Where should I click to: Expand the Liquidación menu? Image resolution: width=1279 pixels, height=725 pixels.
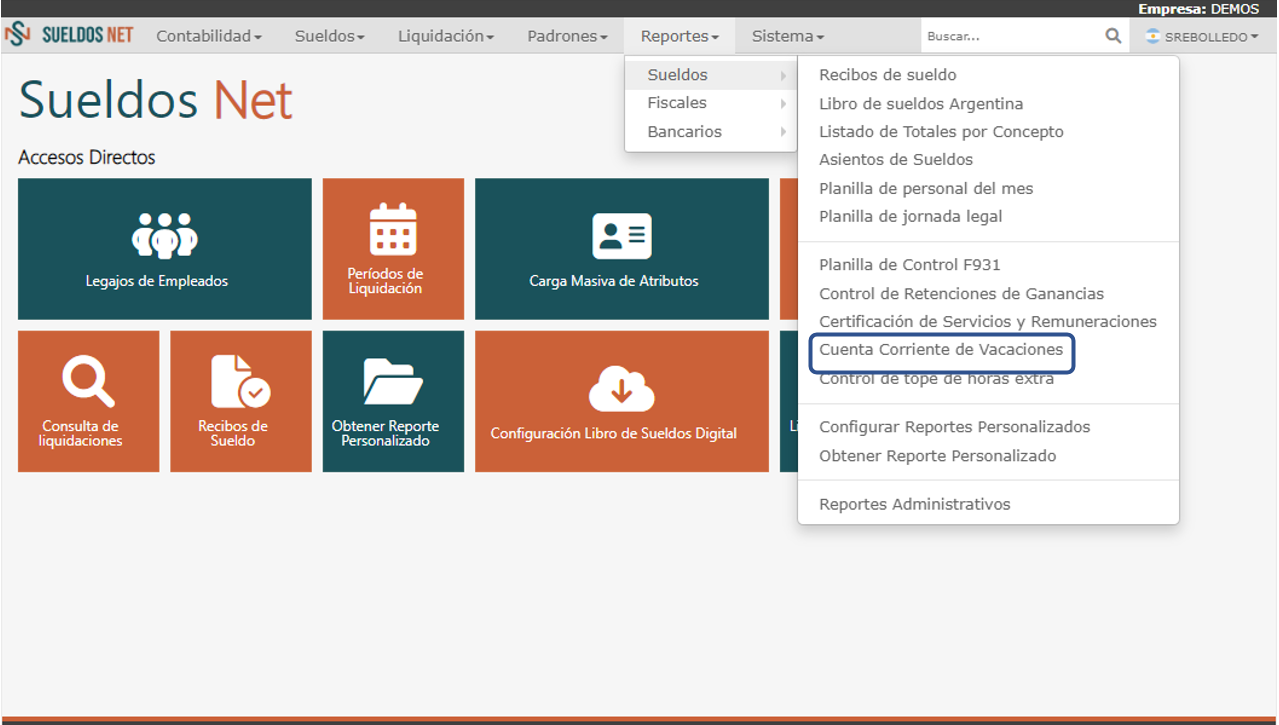(446, 36)
